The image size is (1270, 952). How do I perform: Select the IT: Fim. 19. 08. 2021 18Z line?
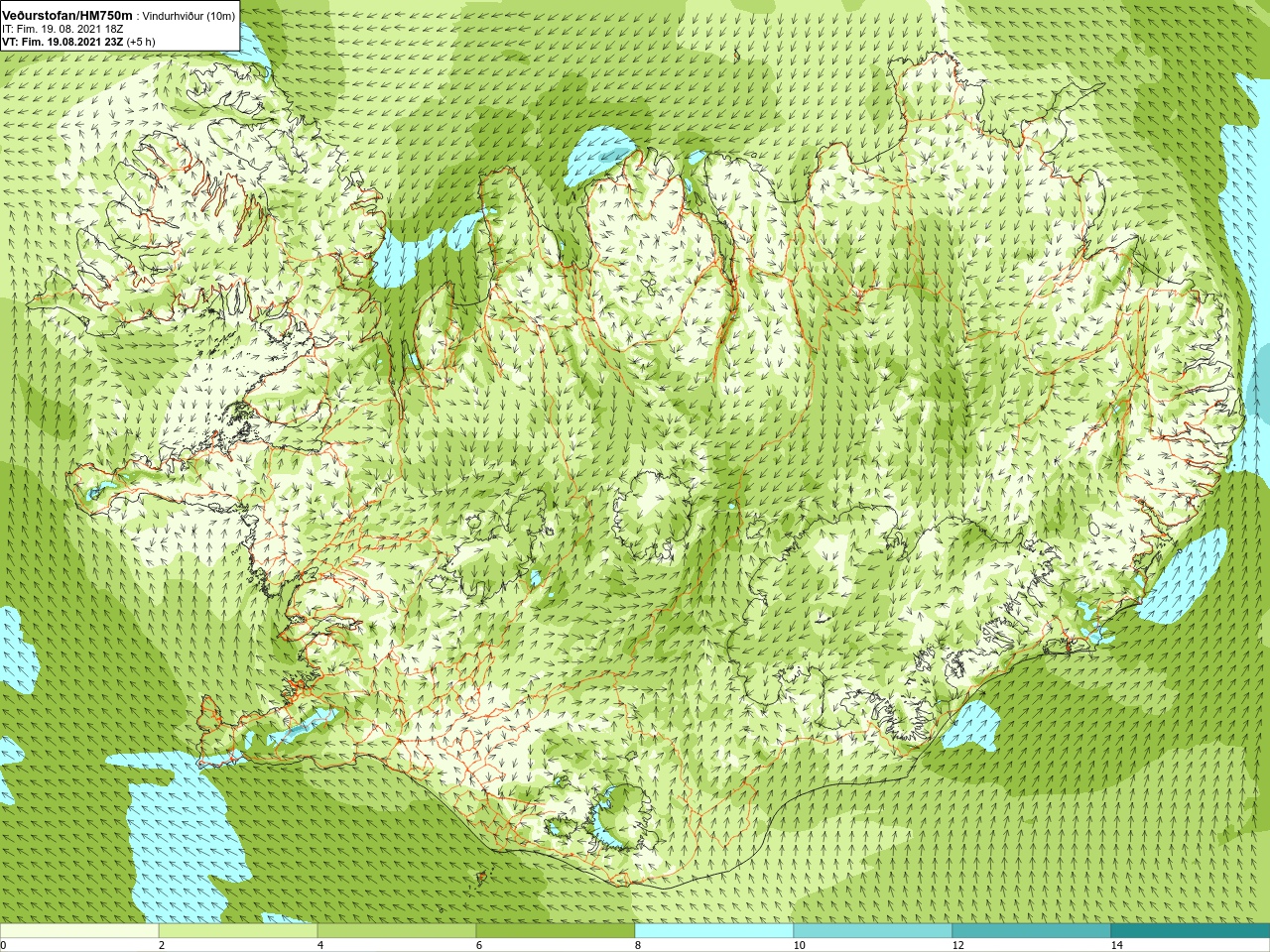[x=63, y=29]
